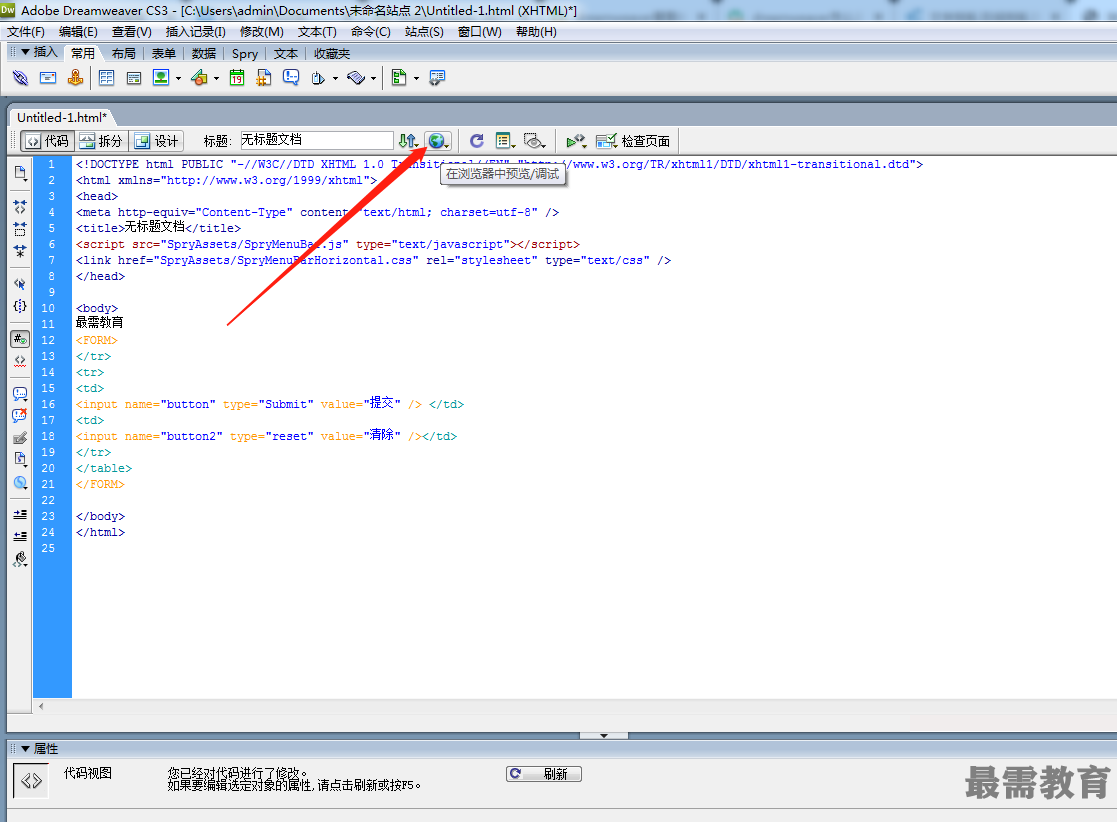Balance Braces in coding toolbar
1117x822 pixels.
coord(20,306)
